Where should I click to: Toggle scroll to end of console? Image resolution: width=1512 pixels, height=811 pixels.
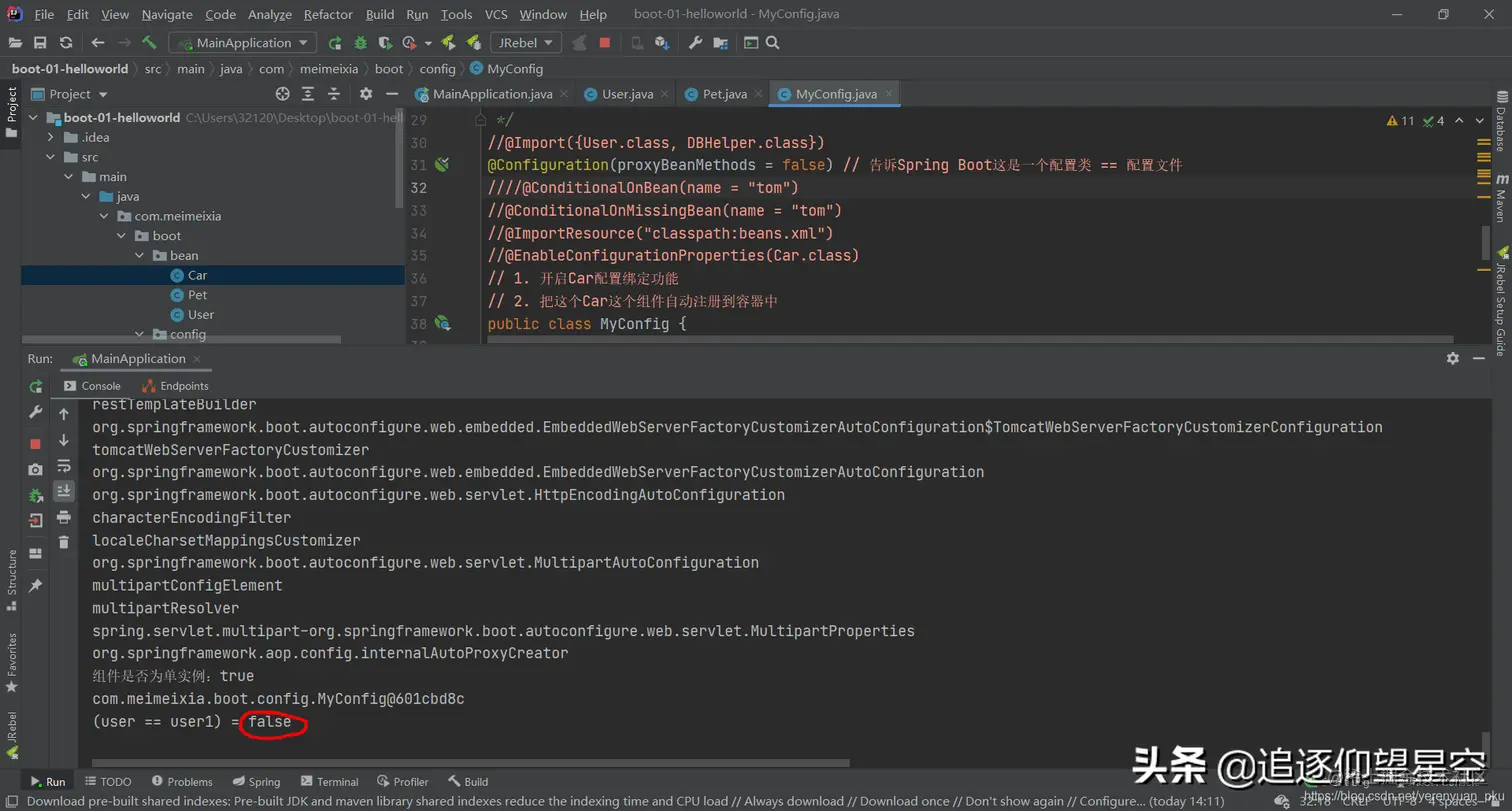(x=64, y=491)
